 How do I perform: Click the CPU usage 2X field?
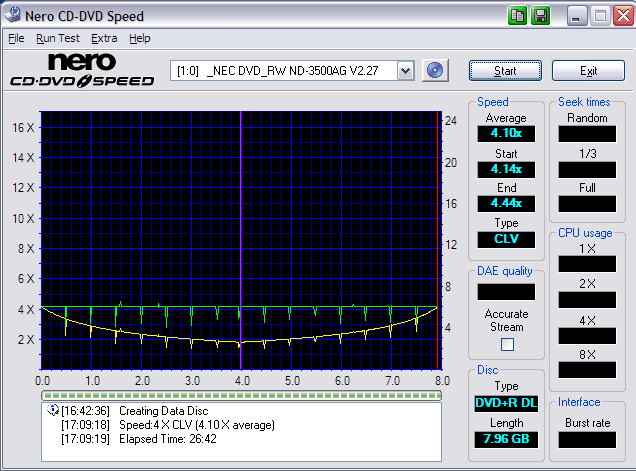[587, 300]
